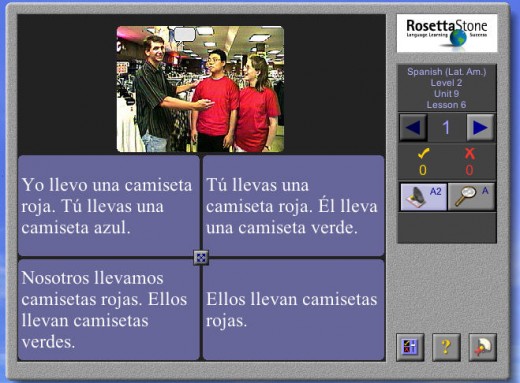
Task: Click the empty dark panel below mode icons
Action: 447,228
